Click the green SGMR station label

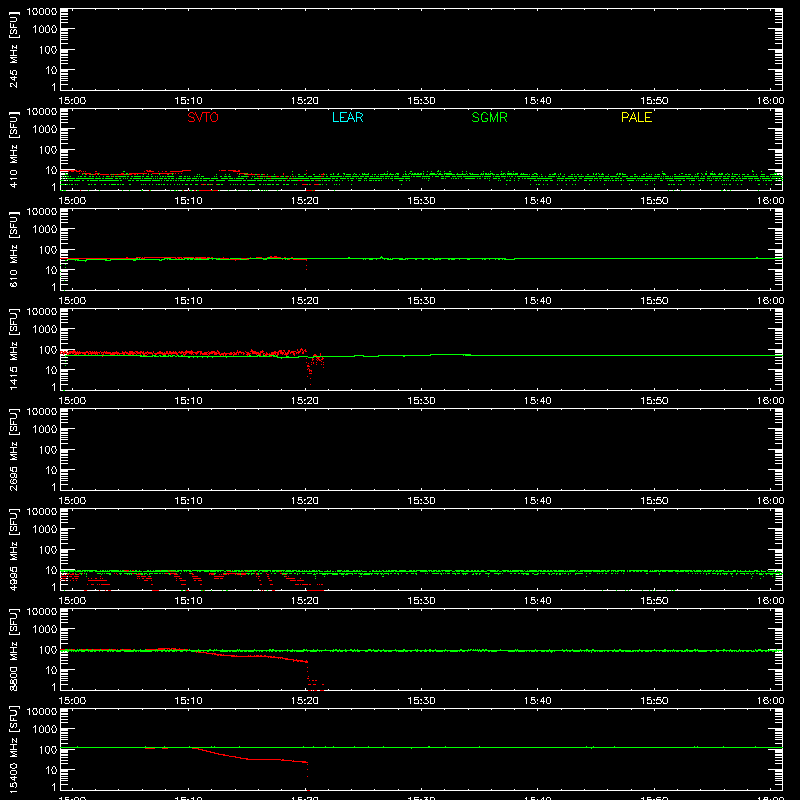pyautogui.click(x=489, y=117)
